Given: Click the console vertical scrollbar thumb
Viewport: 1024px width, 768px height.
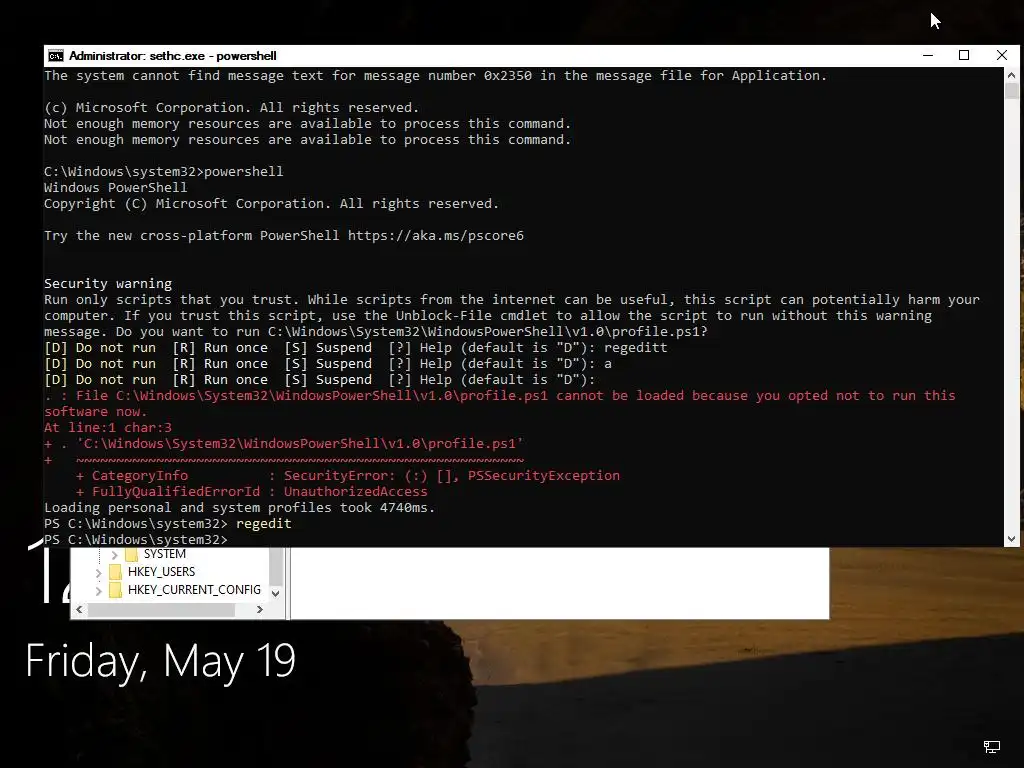Looking at the screenshot, I should 1012,91.
